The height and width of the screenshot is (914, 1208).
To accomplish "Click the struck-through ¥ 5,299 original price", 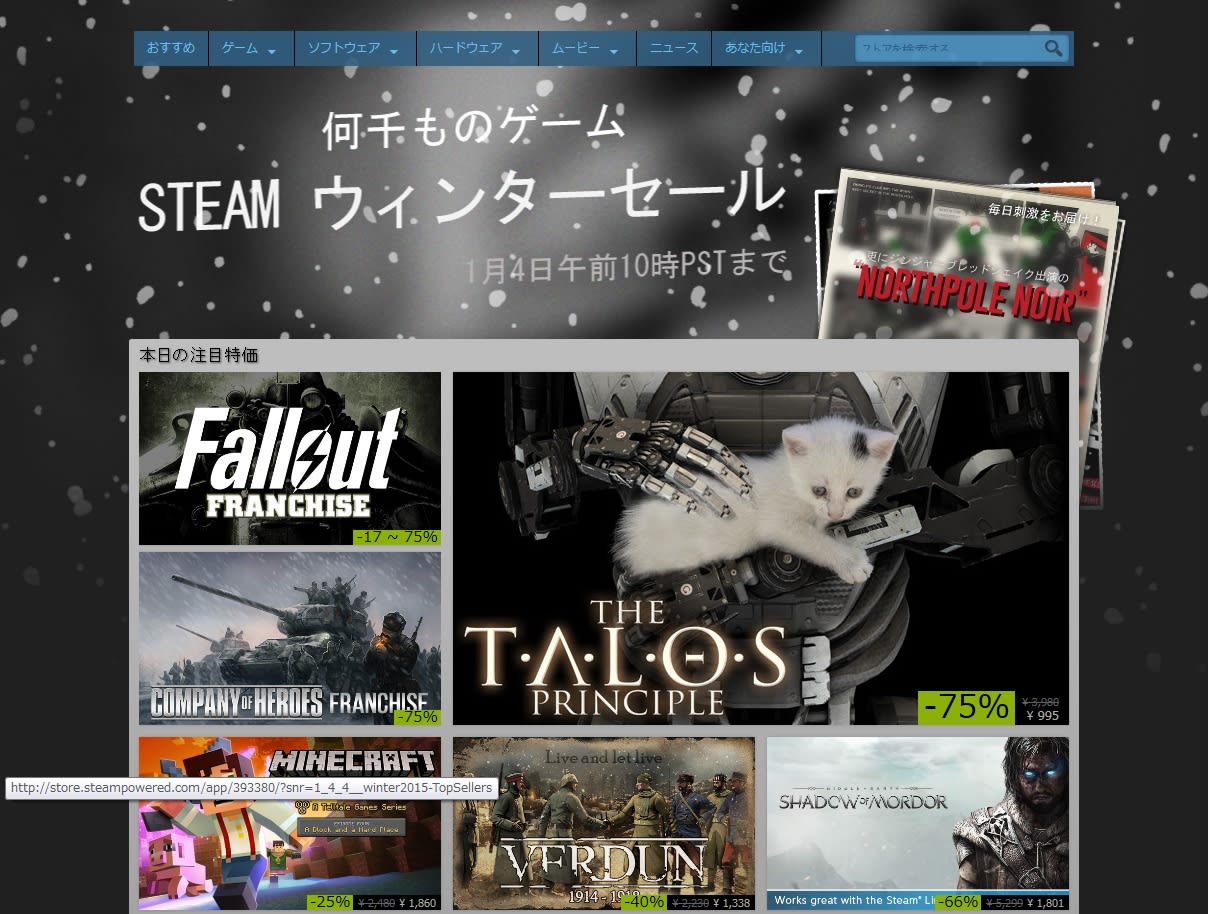I will click(x=1003, y=903).
